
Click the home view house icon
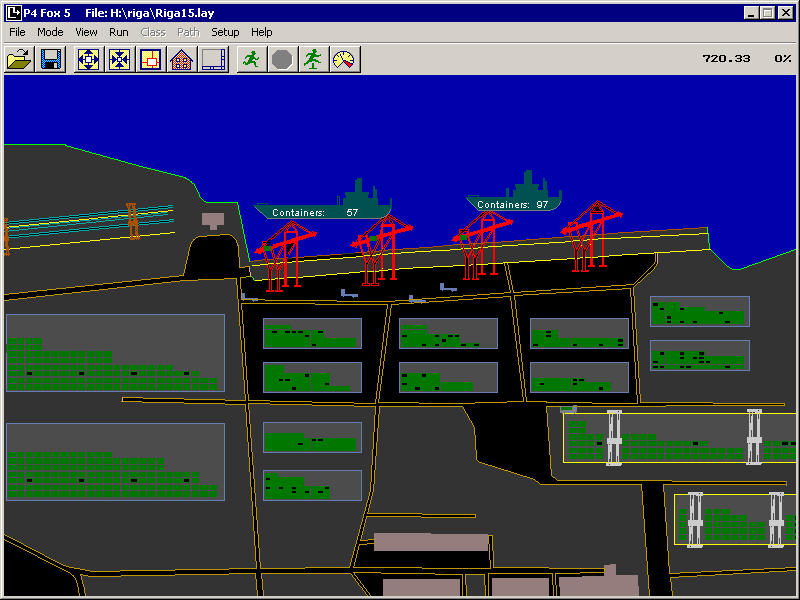(182, 59)
